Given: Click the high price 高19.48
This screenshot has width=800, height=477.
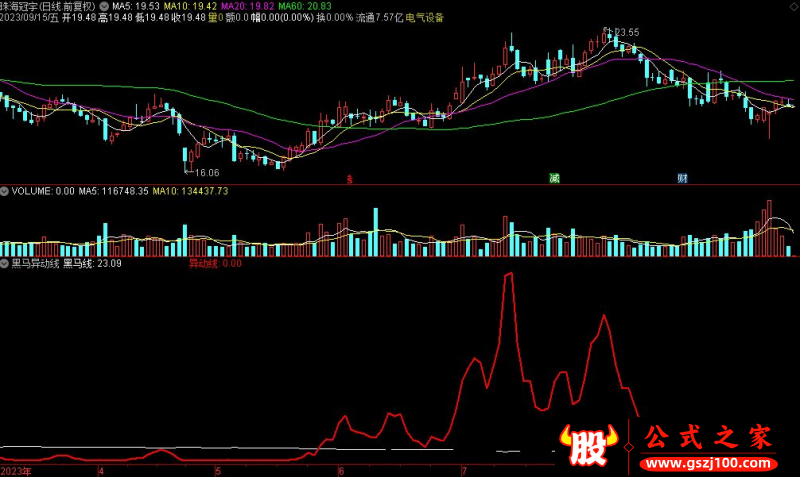Looking at the screenshot, I should click(x=115, y=18).
